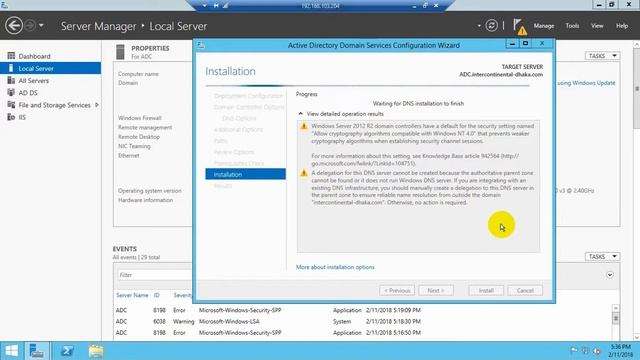The image size is (640, 360).
Task: Click the Next button in wizard
Action: [436, 290]
